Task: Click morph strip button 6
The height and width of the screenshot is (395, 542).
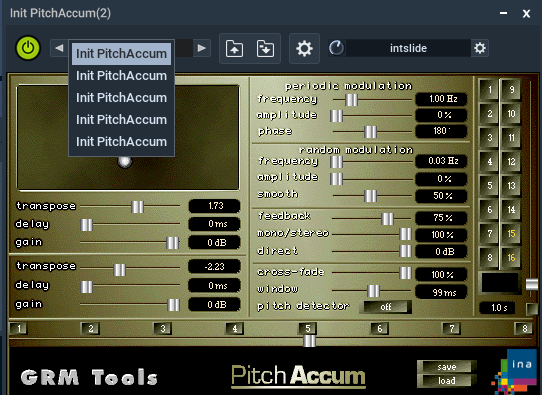Action: tap(380, 328)
